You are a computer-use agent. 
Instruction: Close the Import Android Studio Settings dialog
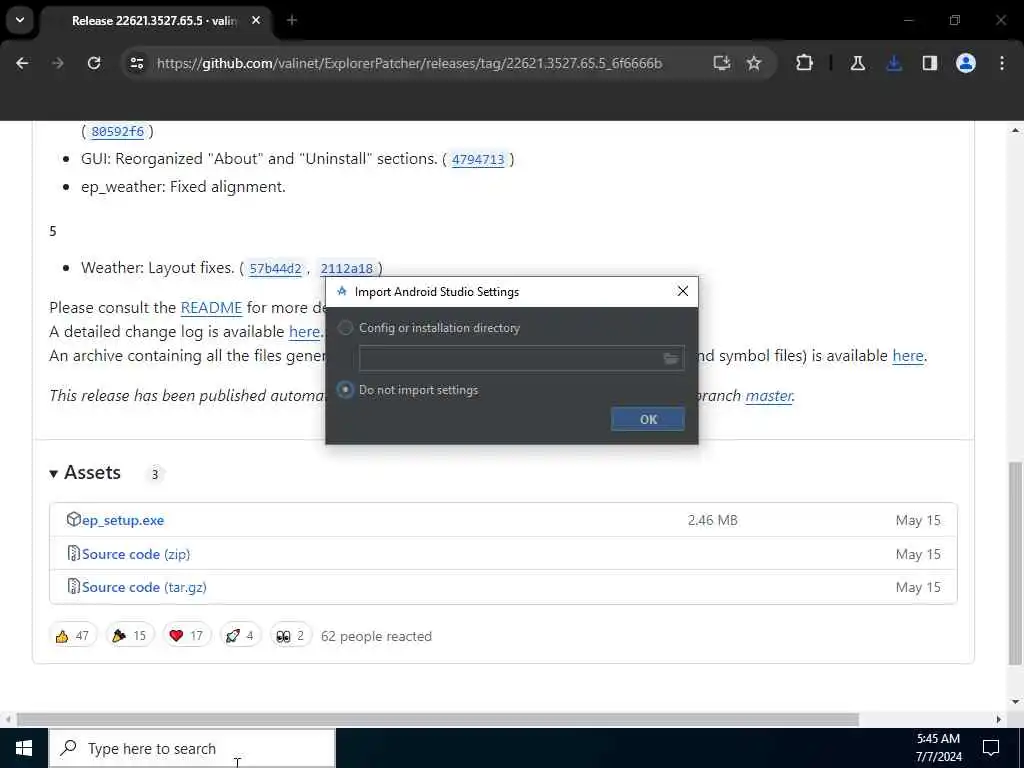coord(682,291)
